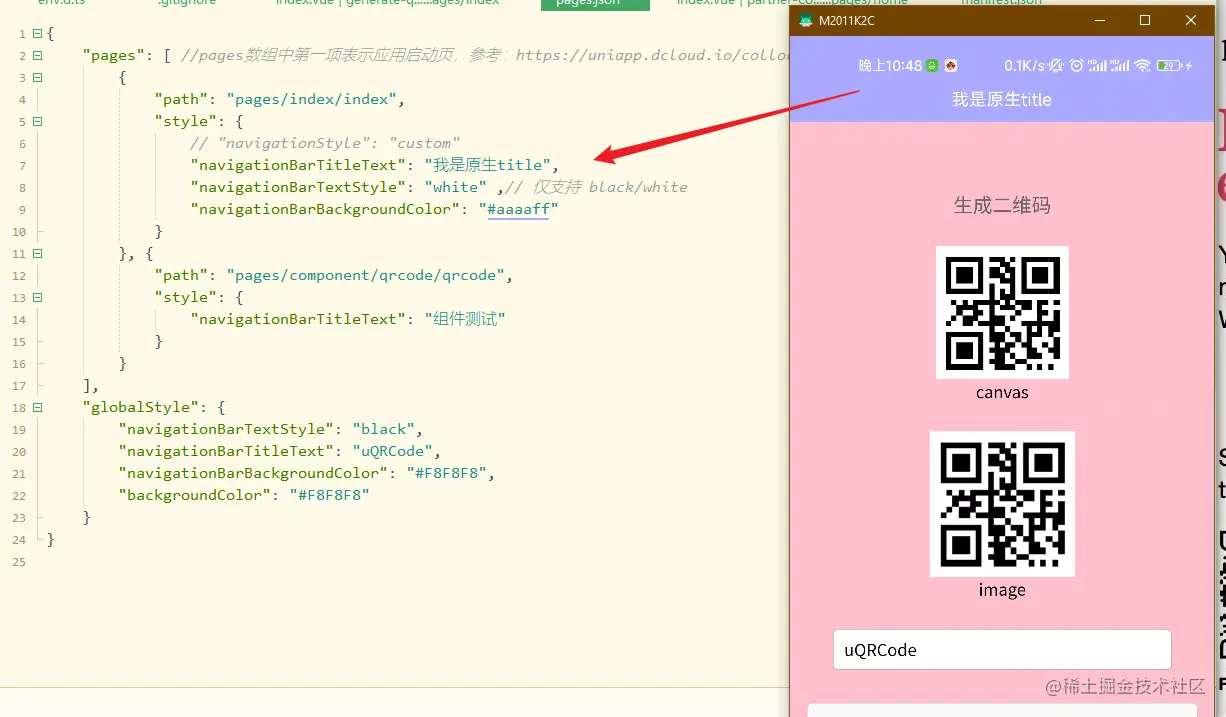Click the "image" label under the second QR
1226x717 pixels.
click(1002, 590)
